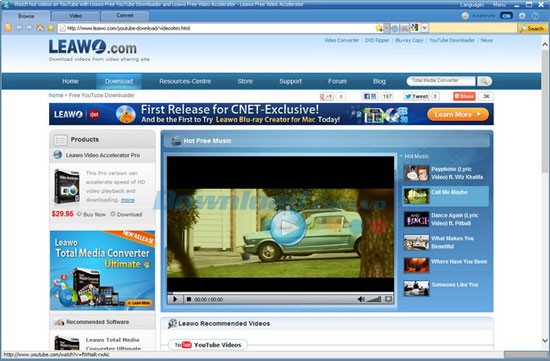Open the help question mark icon
Screen dimensions: 550x361
[535, 16]
